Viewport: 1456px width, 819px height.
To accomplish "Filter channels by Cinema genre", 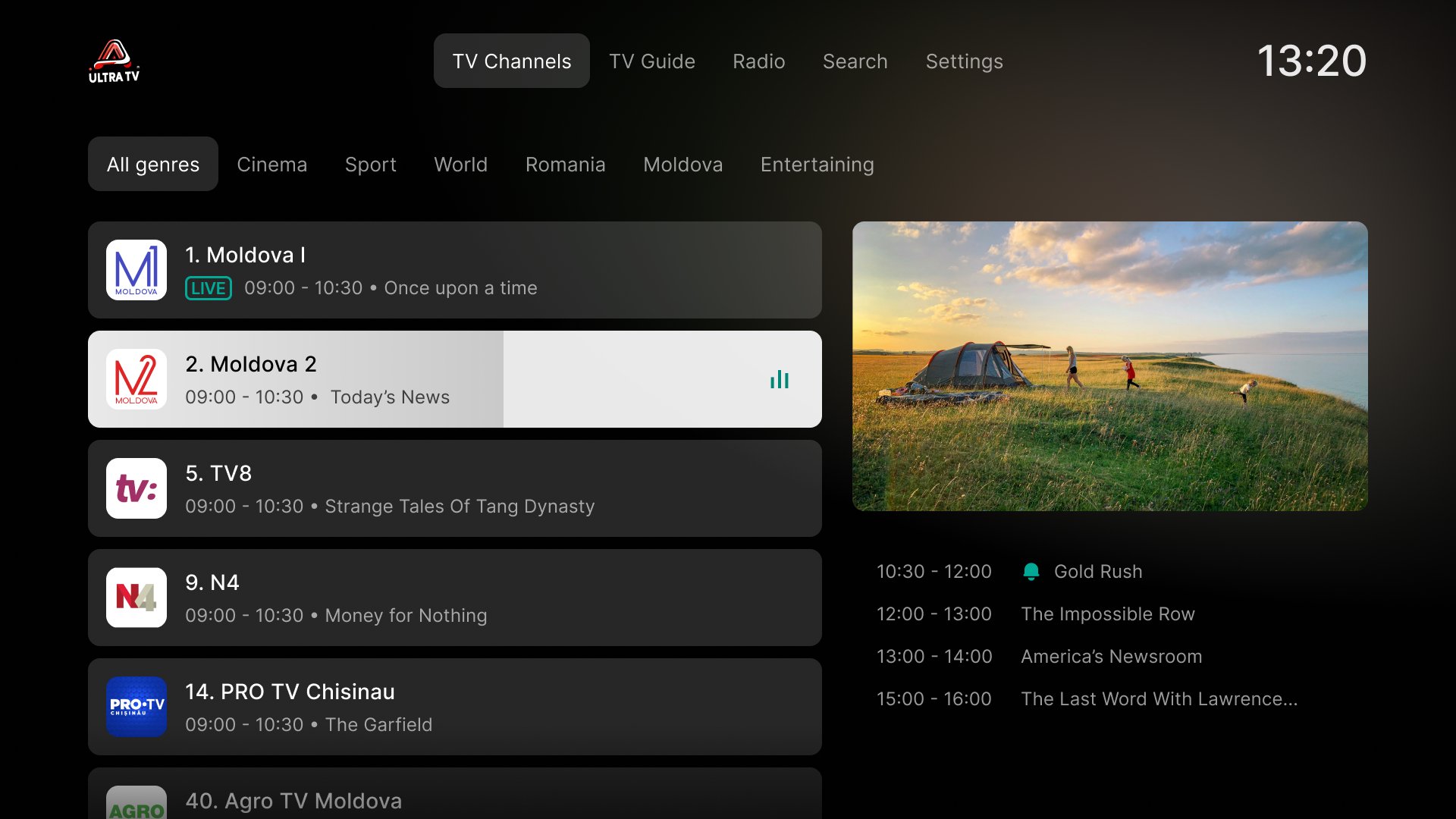I will pyautogui.click(x=271, y=164).
